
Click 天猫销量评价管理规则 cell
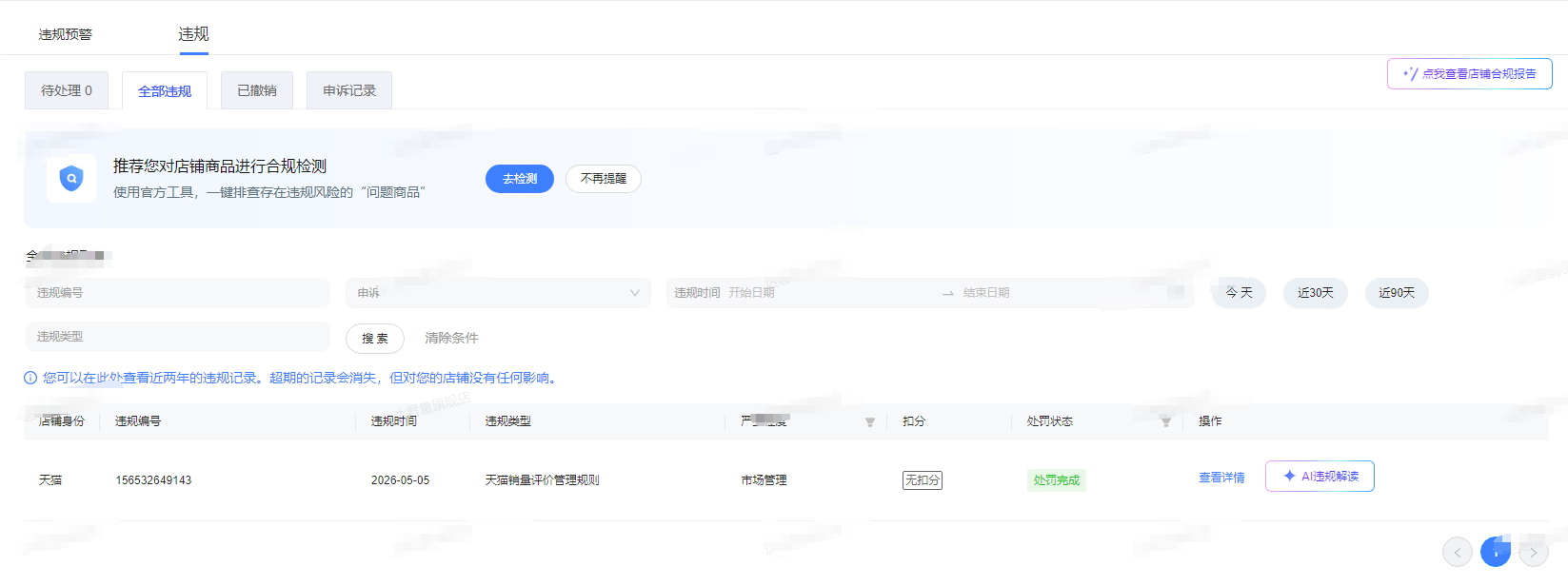[542, 480]
